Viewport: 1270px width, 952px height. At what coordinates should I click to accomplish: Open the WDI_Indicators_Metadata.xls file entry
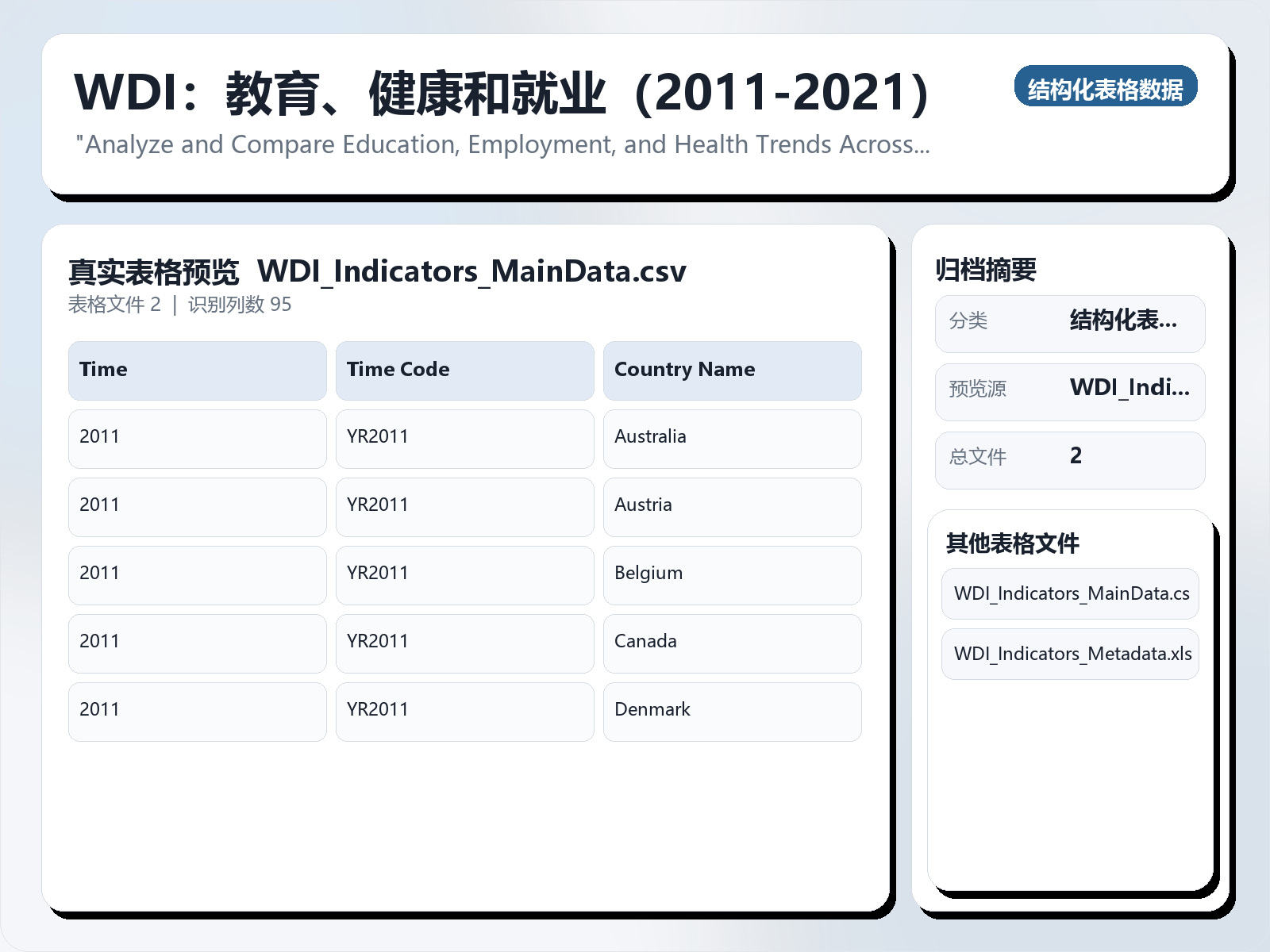tap(1070, 653)
